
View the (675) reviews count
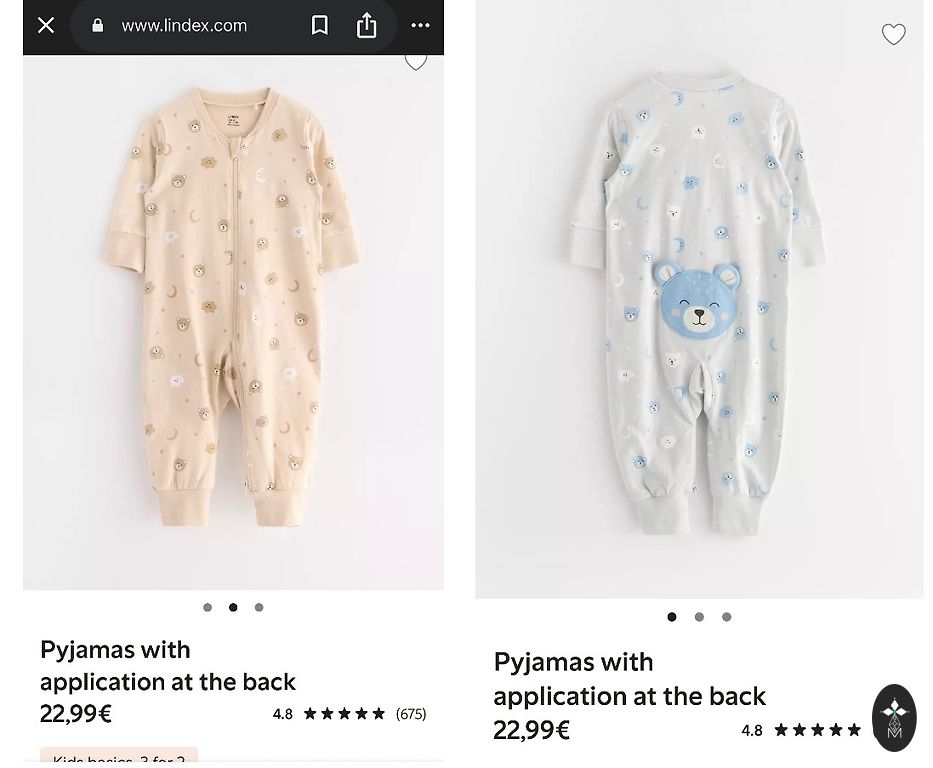tap(411, 714)
